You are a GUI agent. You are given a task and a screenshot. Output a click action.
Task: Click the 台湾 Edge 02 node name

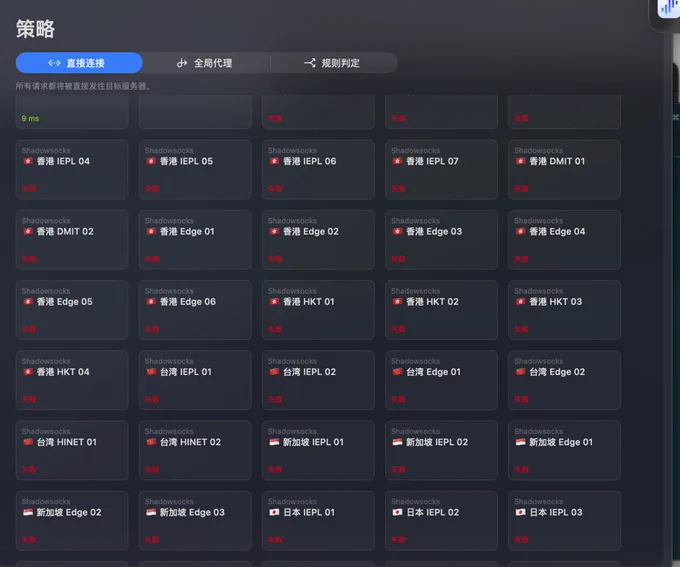(x=557, y=372)
